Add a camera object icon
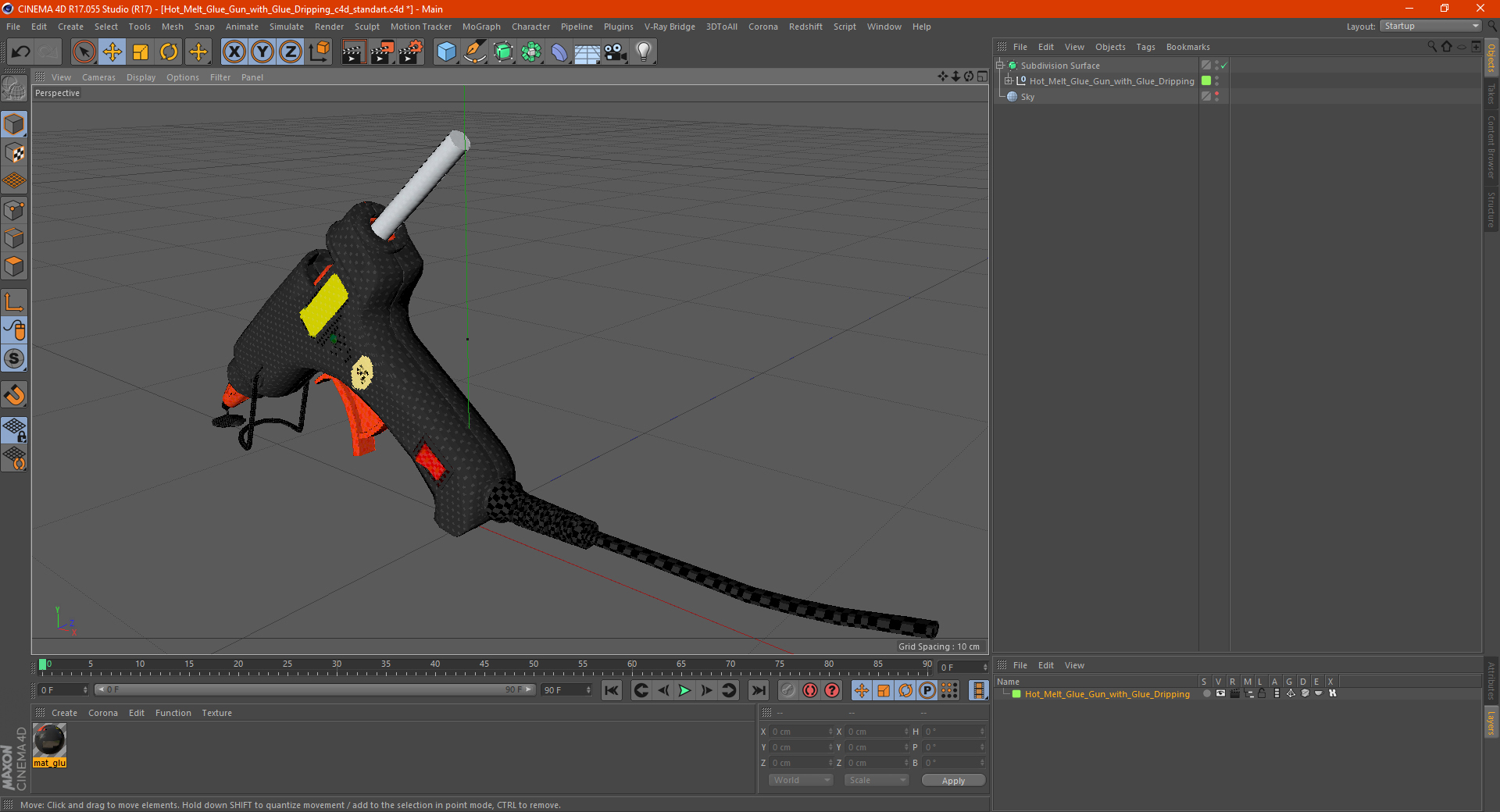The width and height of the screenshot is (1500, 812). tap(616, 52)
